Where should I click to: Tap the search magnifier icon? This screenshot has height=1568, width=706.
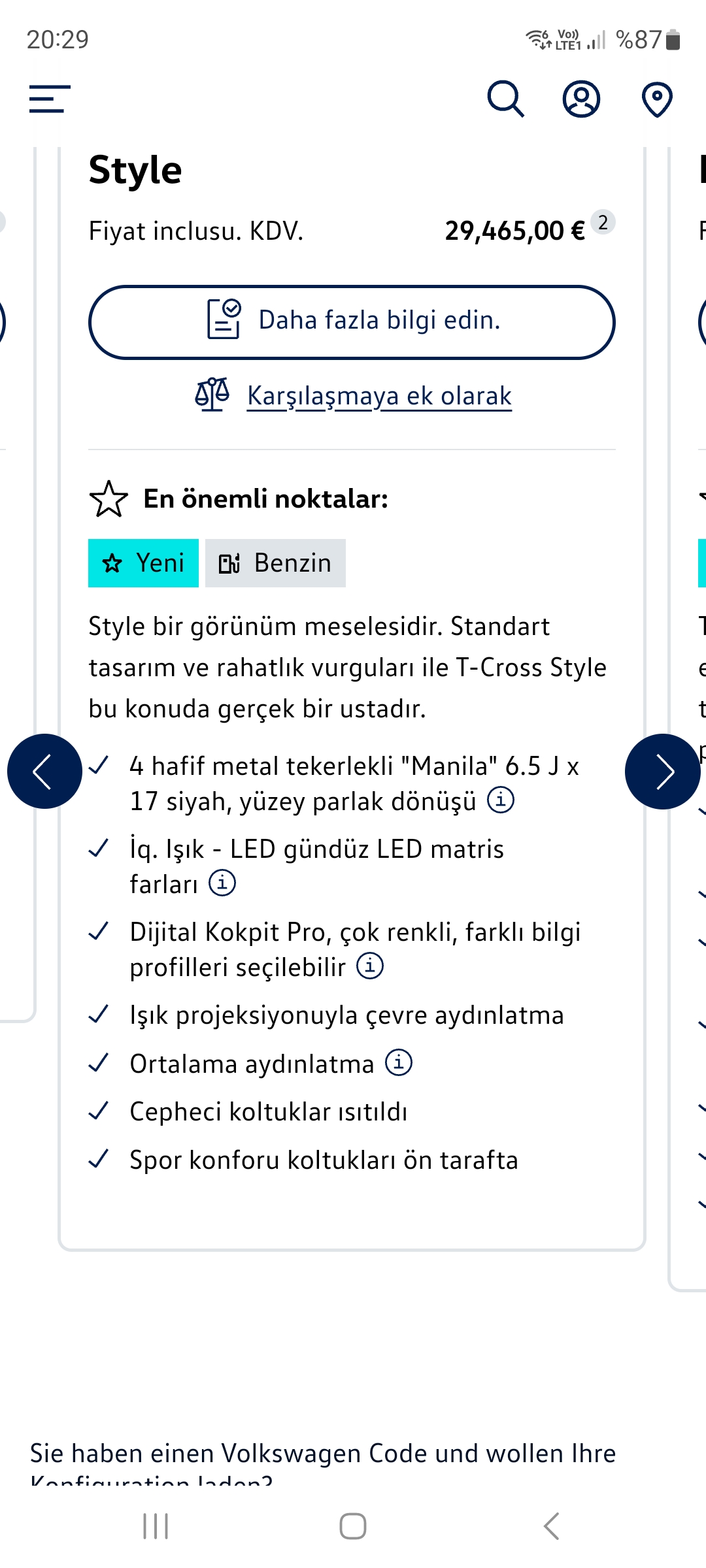[506, 99]
